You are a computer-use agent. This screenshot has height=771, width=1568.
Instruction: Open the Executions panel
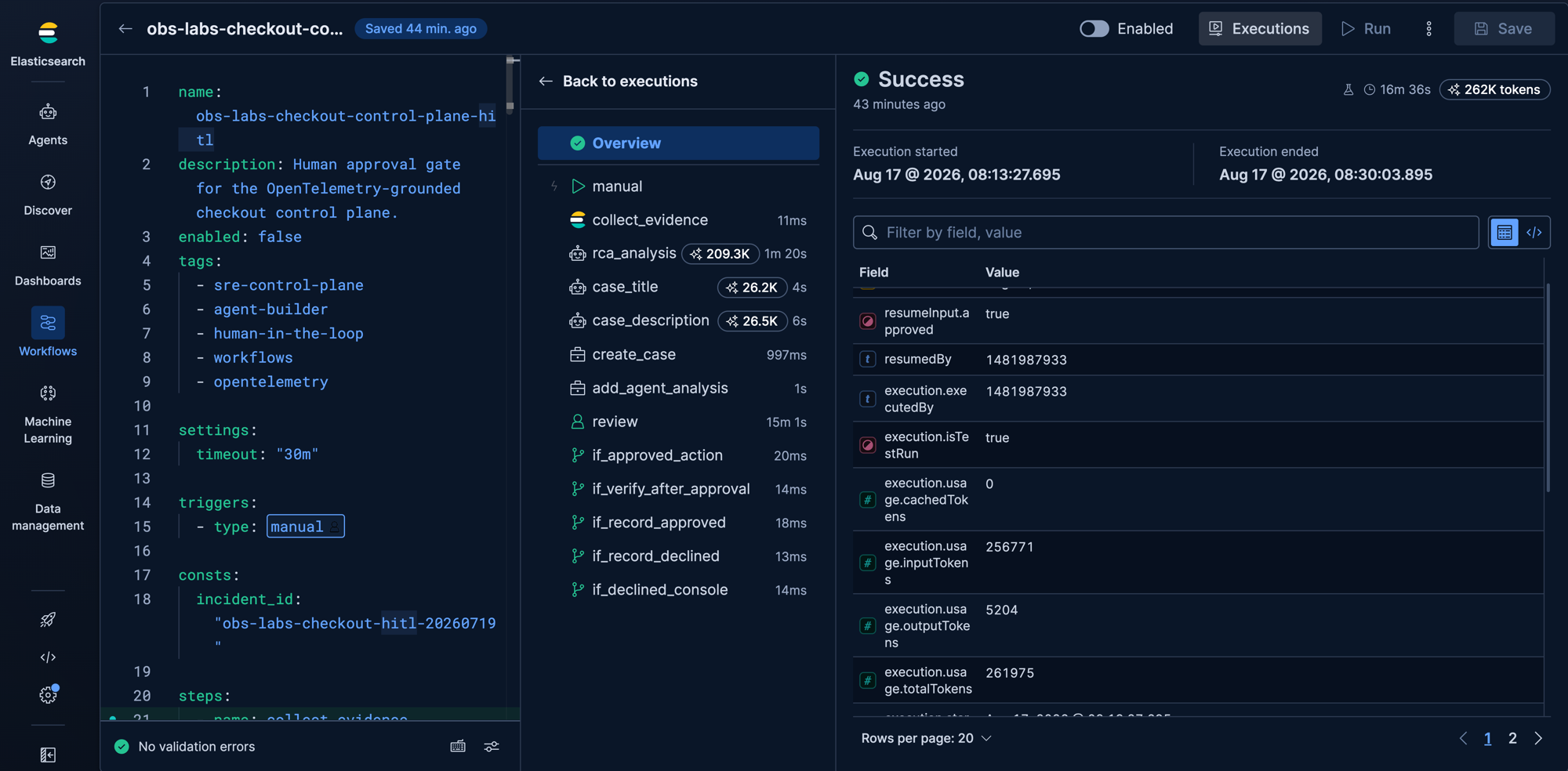point(1260,29)
